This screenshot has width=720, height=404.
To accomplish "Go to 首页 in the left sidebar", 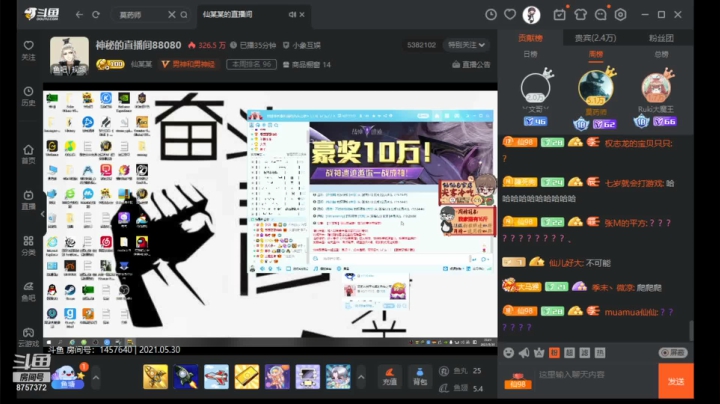I will (28, 155).
